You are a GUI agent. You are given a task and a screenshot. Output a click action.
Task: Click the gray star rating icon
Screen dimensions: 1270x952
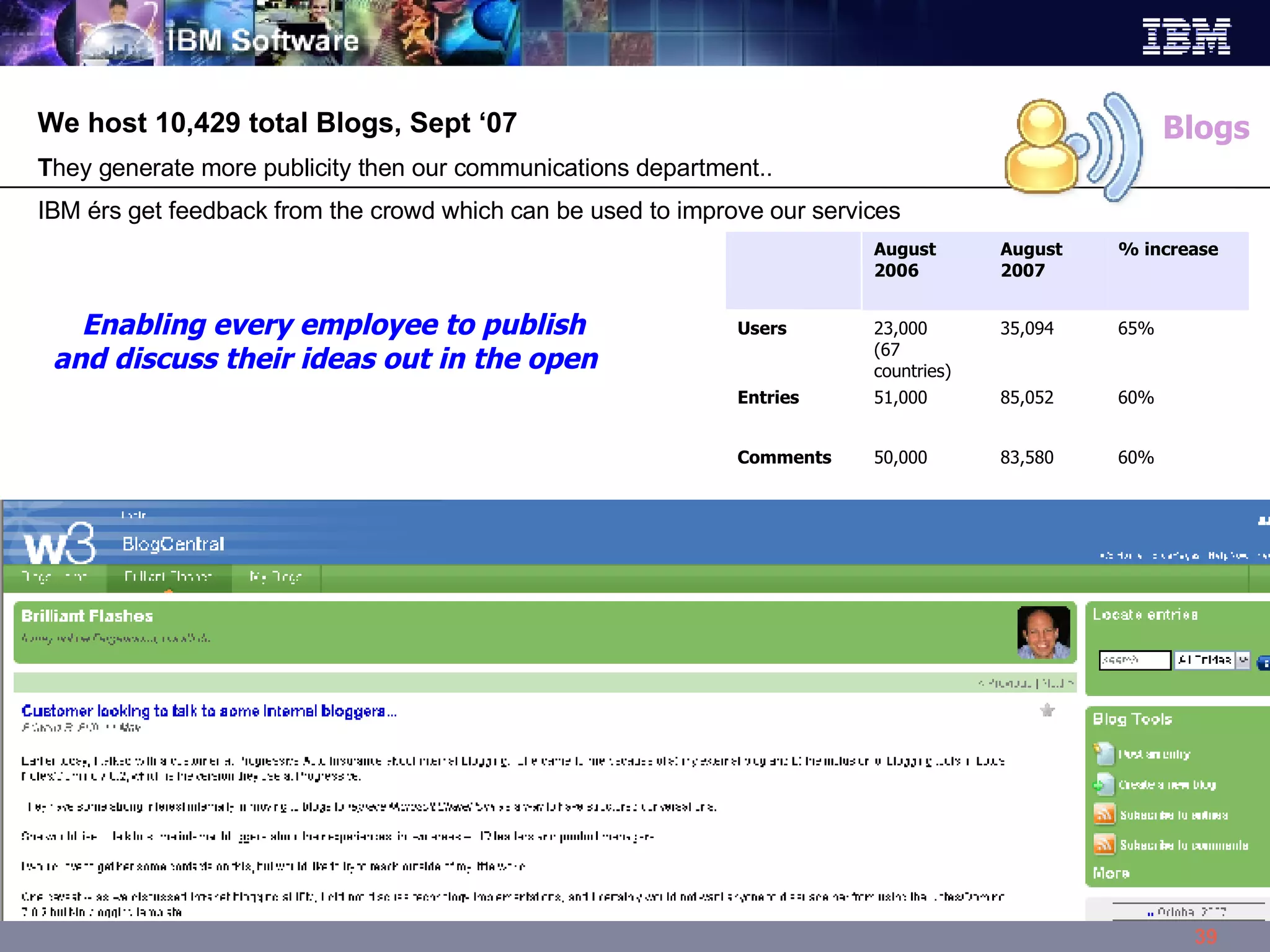(1047, 710)
